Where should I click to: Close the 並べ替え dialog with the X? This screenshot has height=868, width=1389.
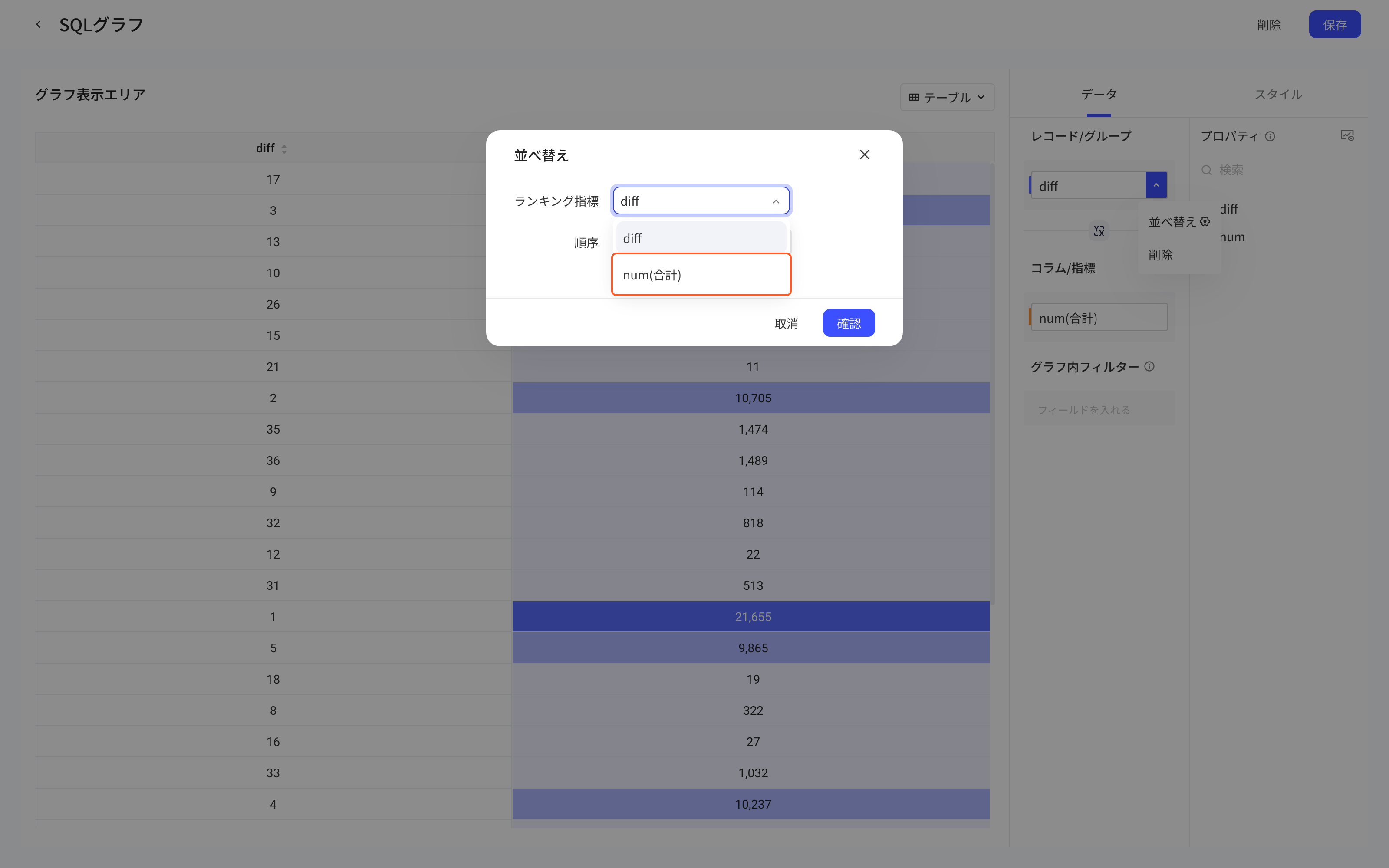(x=864, y=155)
